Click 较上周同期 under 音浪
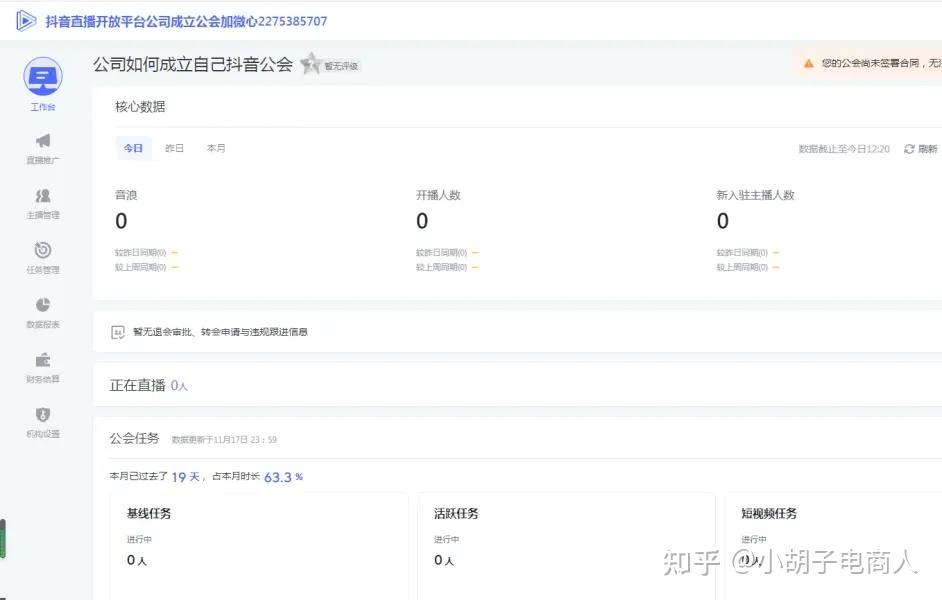Screen dimensions: 942x600 (141, 267)
